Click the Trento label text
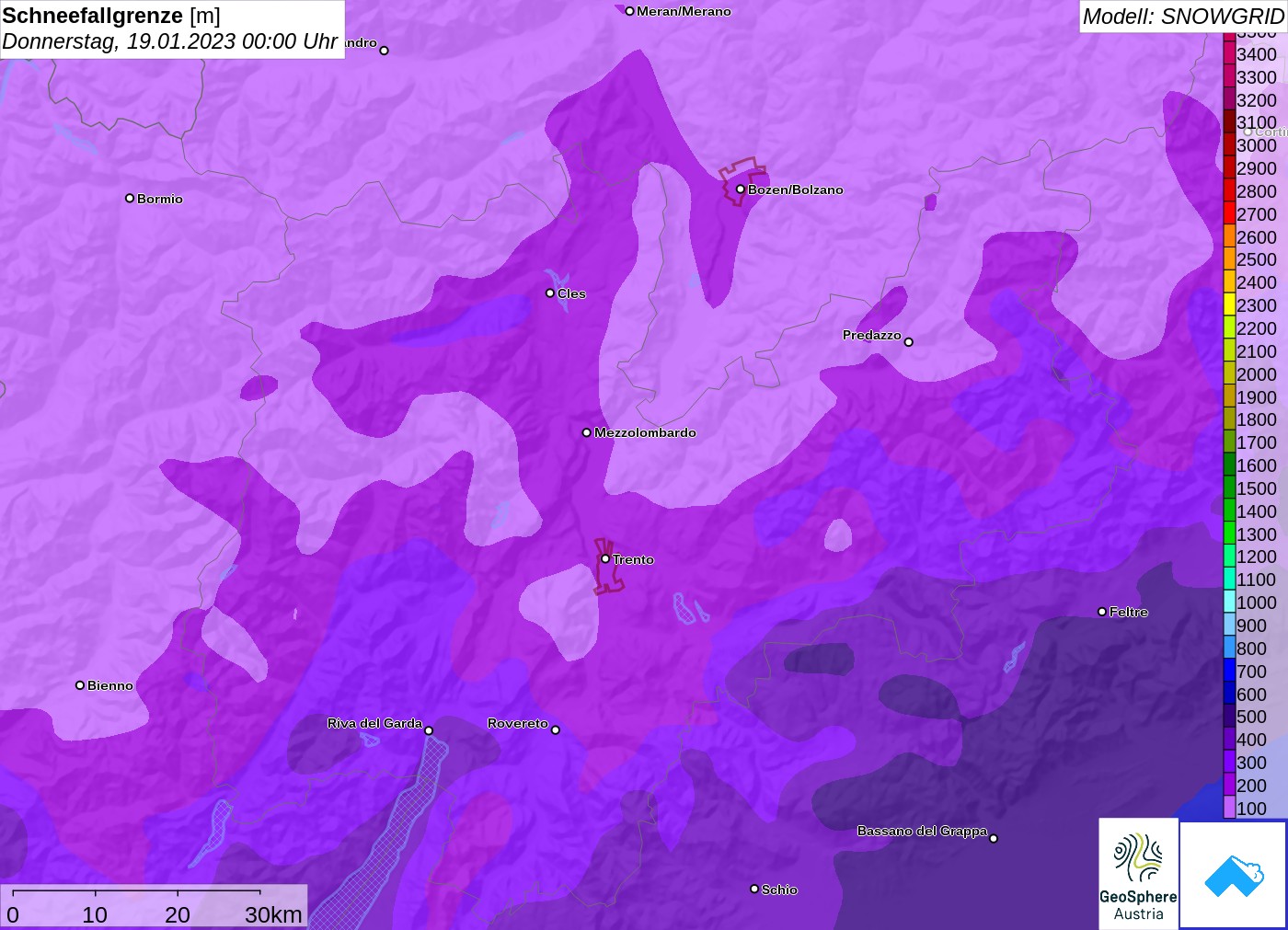The image size is (1288, 930). (x=633, y=559)
